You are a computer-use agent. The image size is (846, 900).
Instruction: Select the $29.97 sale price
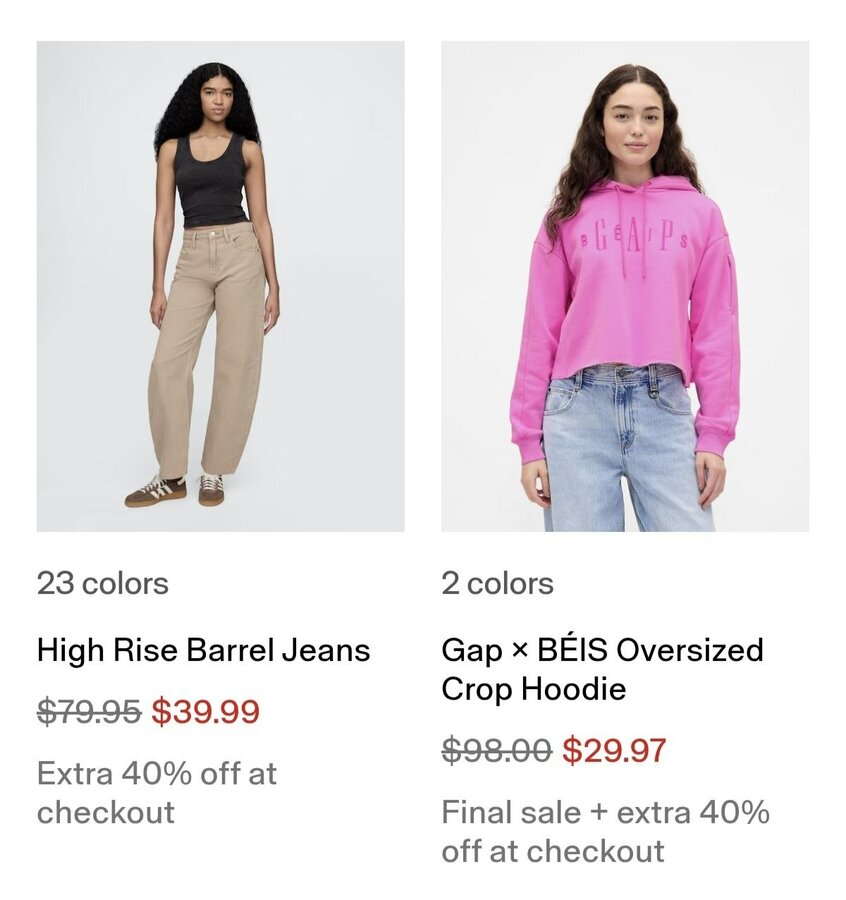click(x=614, y=750)
